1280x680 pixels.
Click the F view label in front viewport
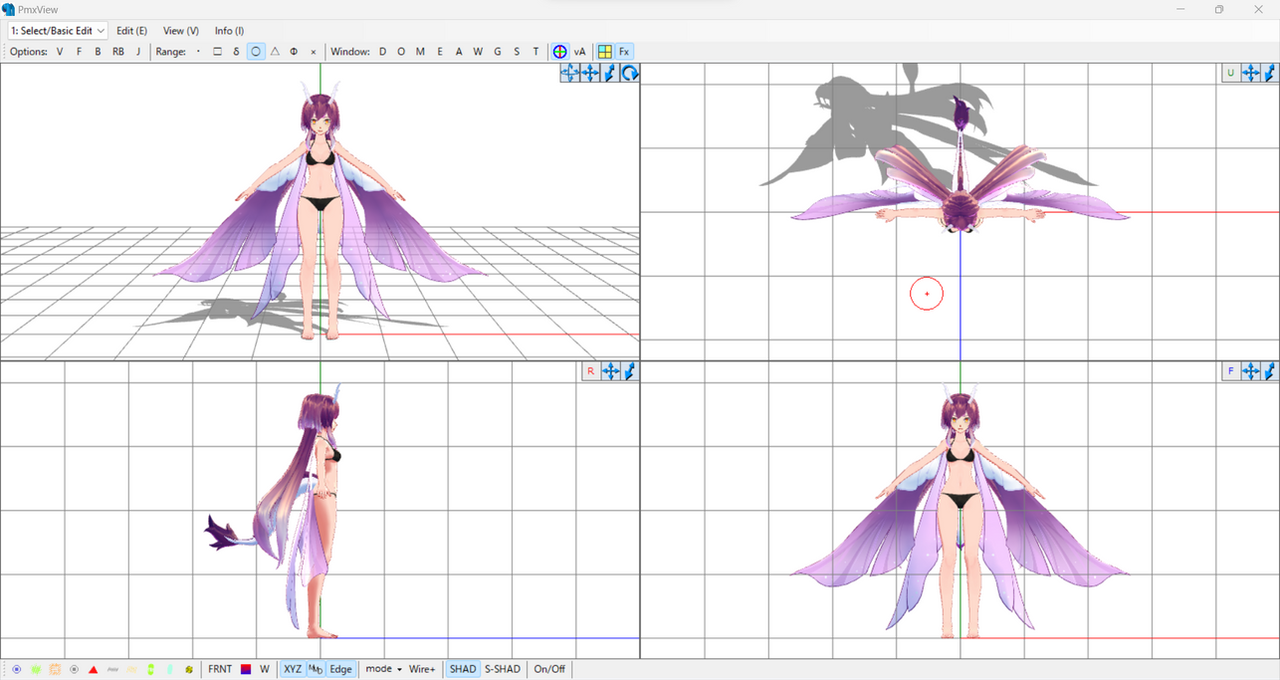point(1230,371)
